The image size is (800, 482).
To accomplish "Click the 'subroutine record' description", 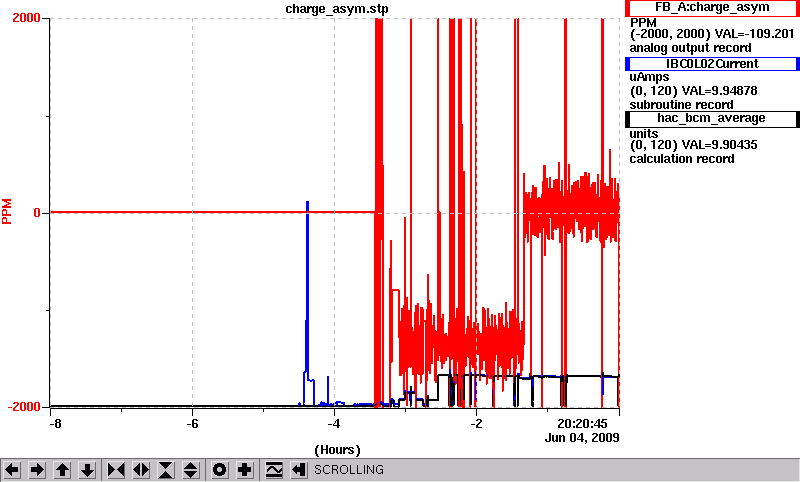I will pos(681,105).
